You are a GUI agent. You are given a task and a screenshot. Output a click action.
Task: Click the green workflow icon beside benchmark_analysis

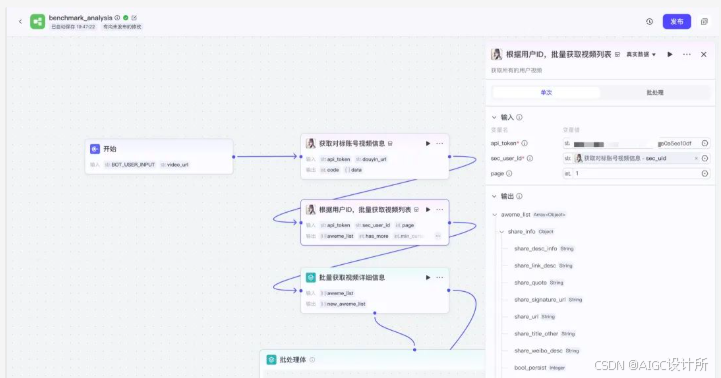38,22
